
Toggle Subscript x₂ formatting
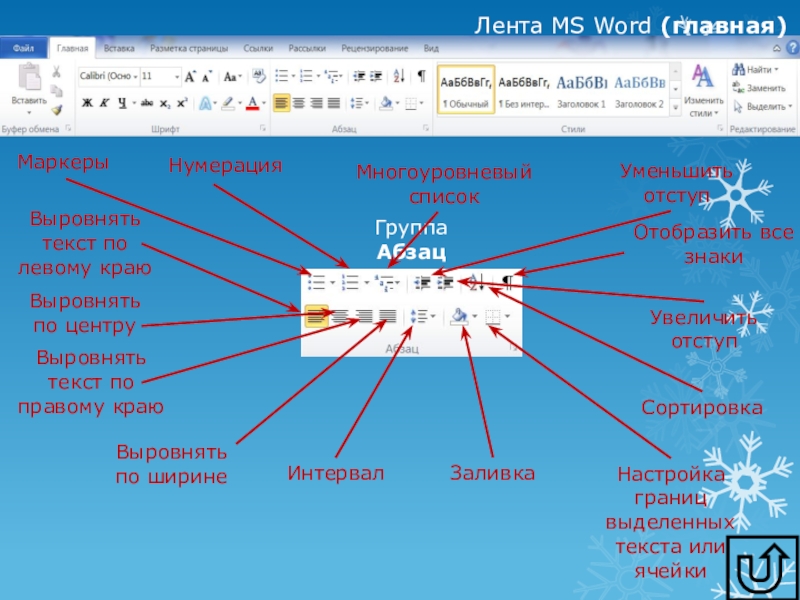tap(165, 104)
